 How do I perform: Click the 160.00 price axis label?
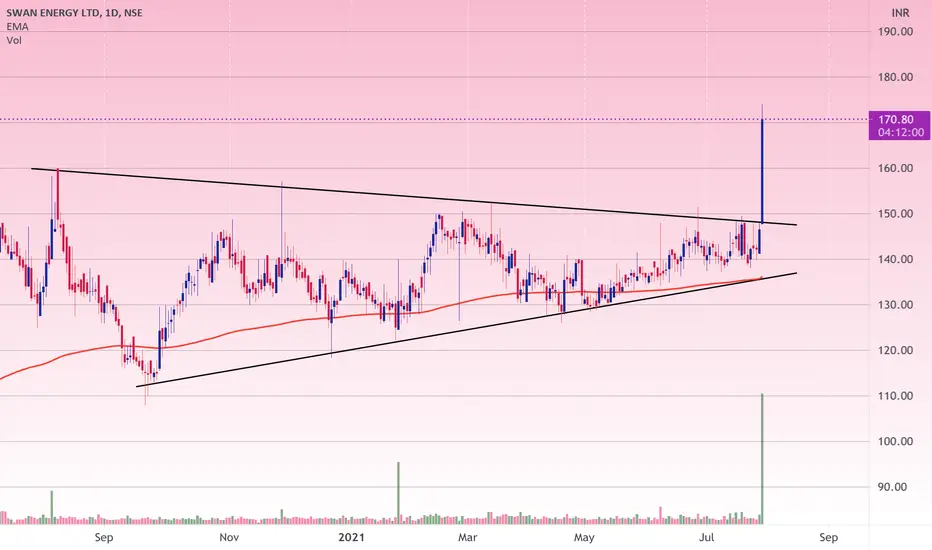[896, 168]
